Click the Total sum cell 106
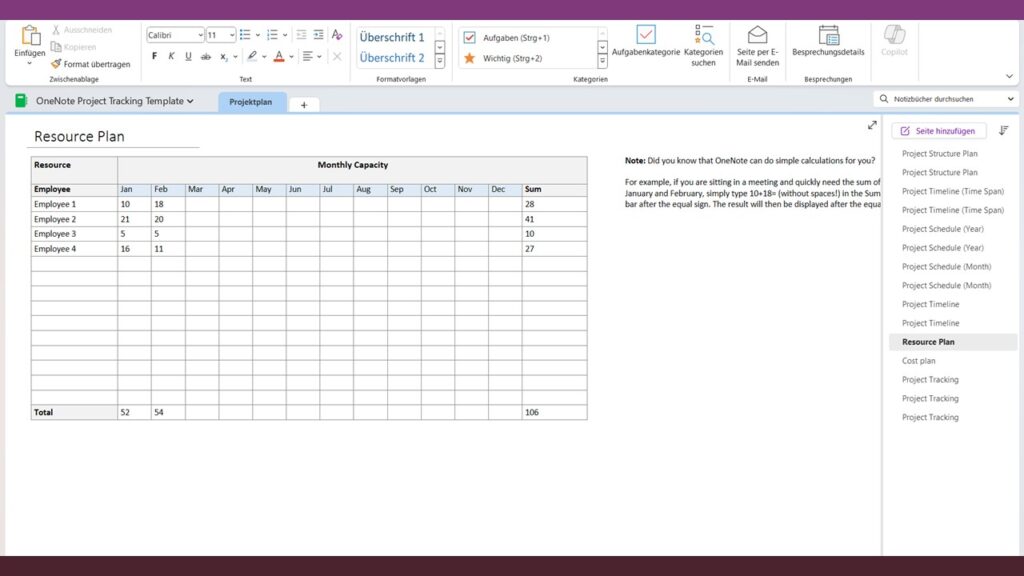 (x=554, y=412)
